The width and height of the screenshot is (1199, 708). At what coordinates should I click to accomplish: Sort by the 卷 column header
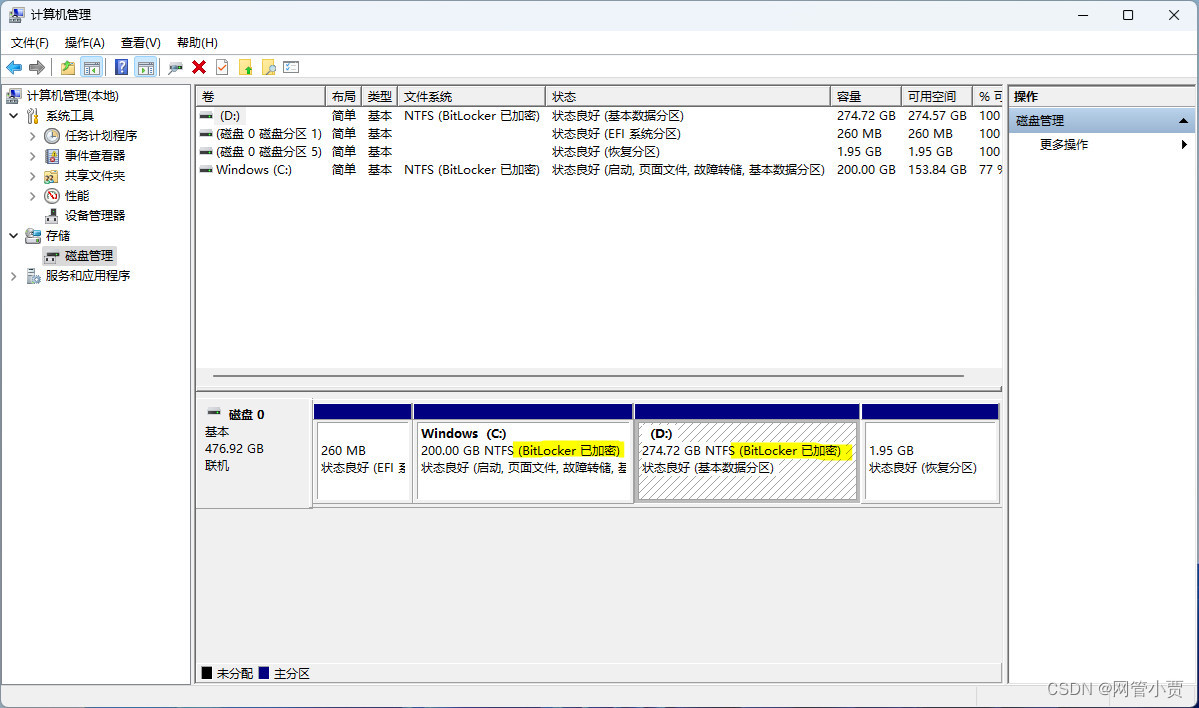click(x=261, y=96)
